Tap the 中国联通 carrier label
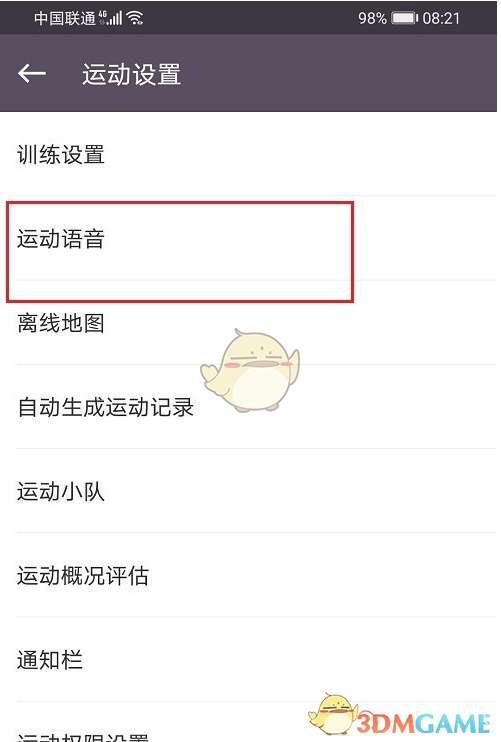Screen dimensions: 501x742 (x=65, y=18)
